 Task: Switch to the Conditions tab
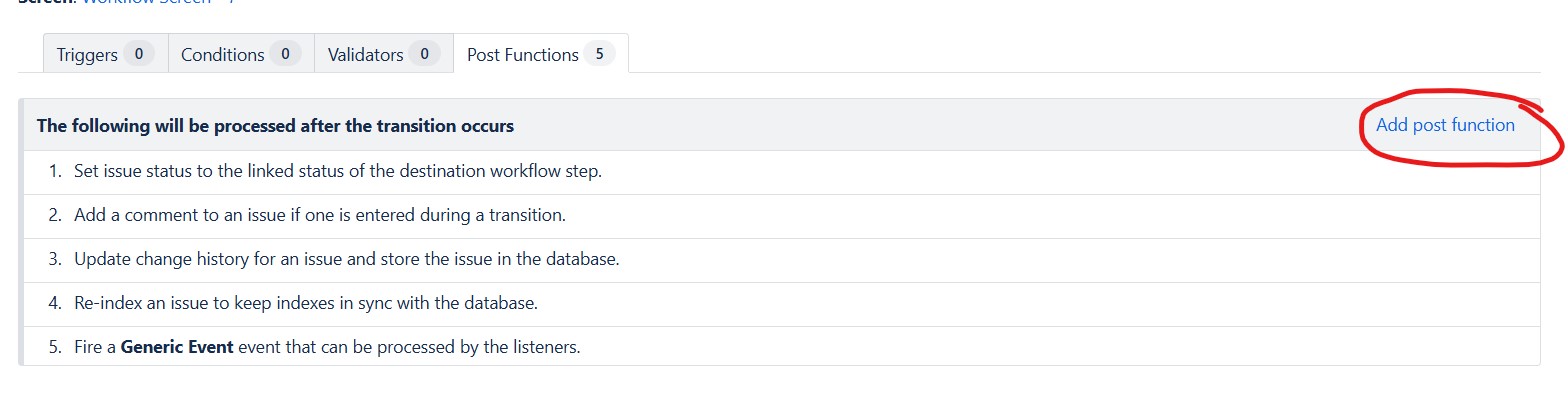(222, 55)
